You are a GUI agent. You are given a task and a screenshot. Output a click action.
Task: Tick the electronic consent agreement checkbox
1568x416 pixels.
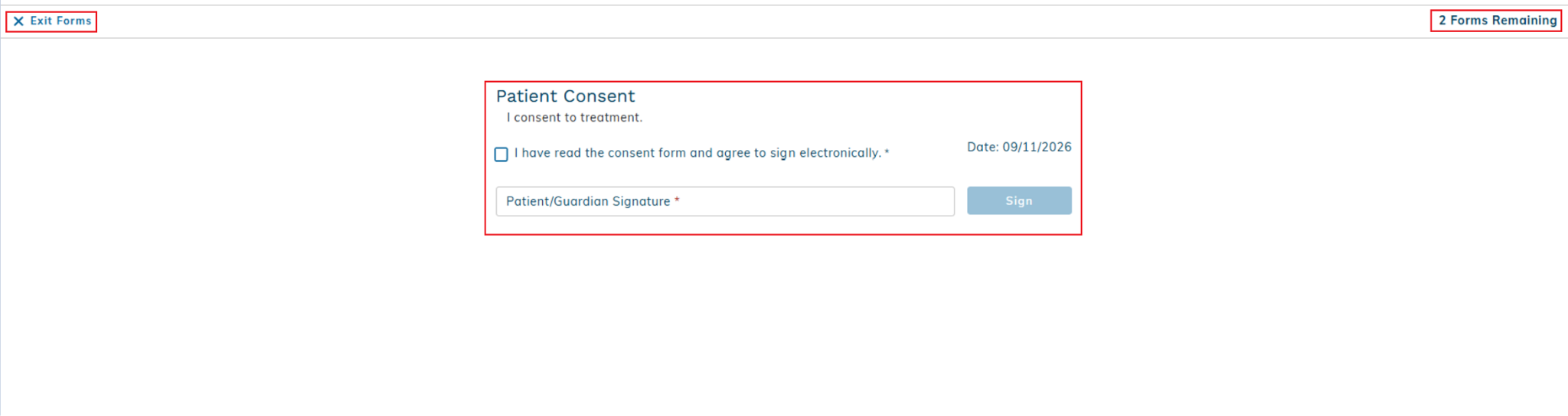pyautogui.click(x=501, y=154)
